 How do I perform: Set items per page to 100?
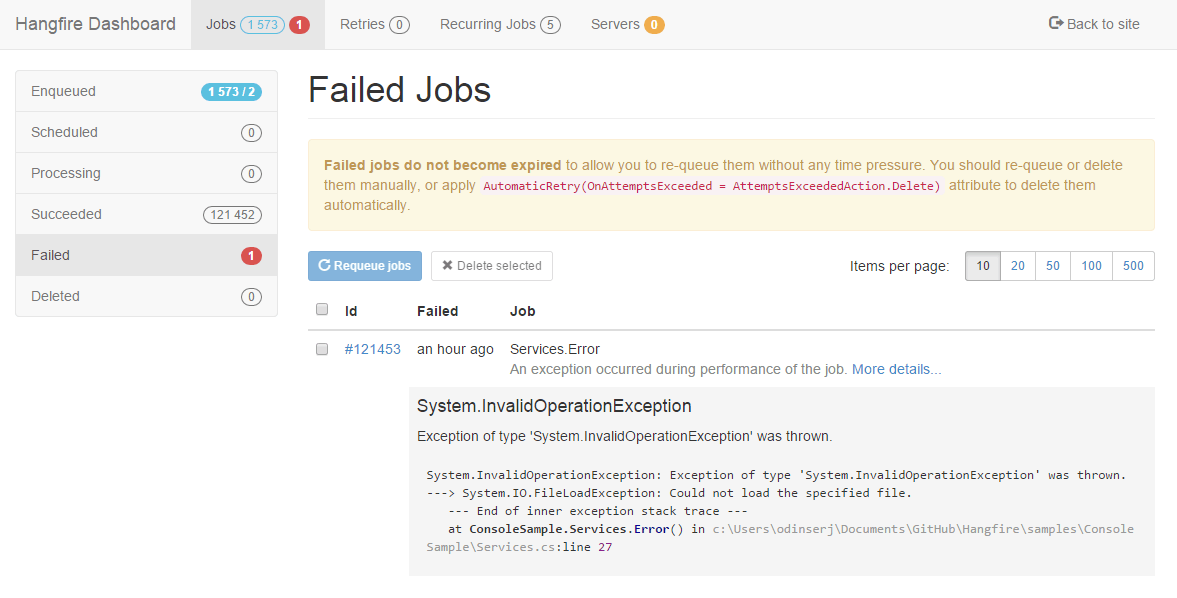[x=1091, y=266]
